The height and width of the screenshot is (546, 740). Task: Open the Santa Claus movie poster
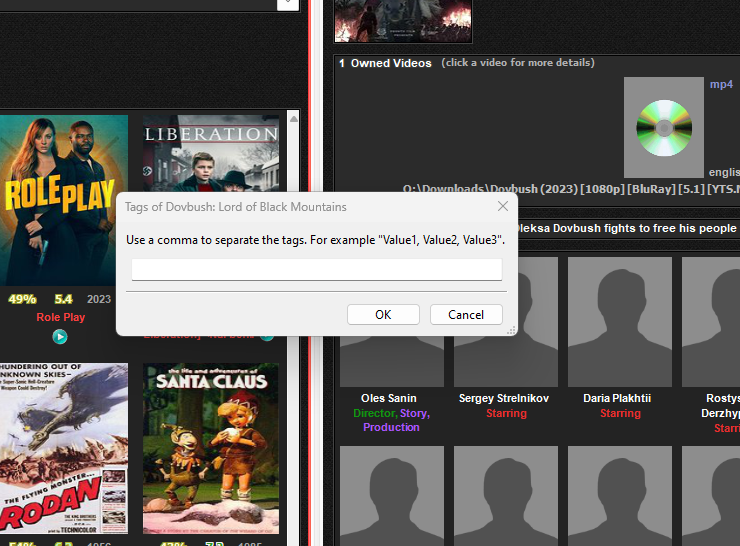pos(211,448)
